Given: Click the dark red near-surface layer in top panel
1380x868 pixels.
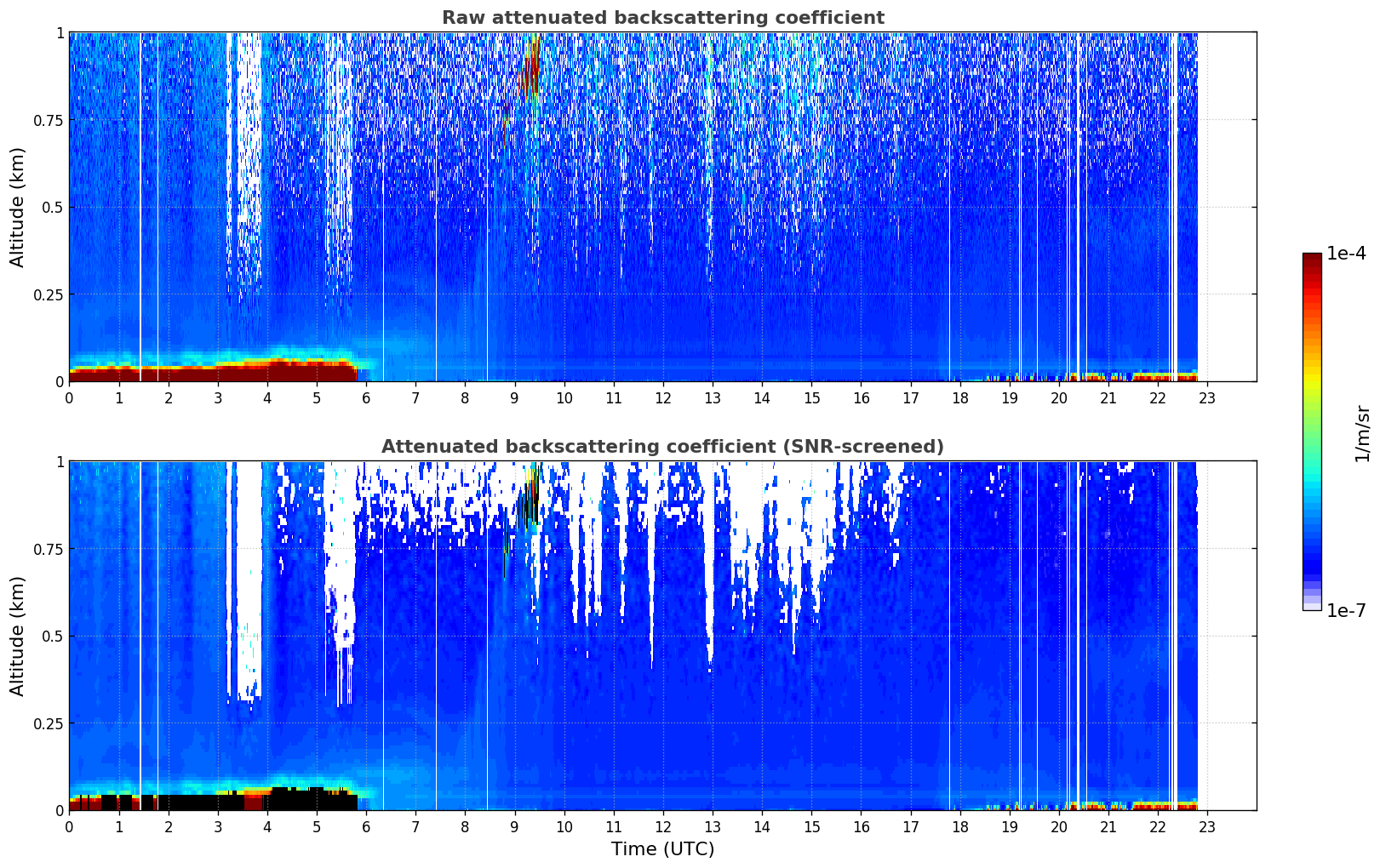Looking at the screenshot, I should tap(213, 374).
